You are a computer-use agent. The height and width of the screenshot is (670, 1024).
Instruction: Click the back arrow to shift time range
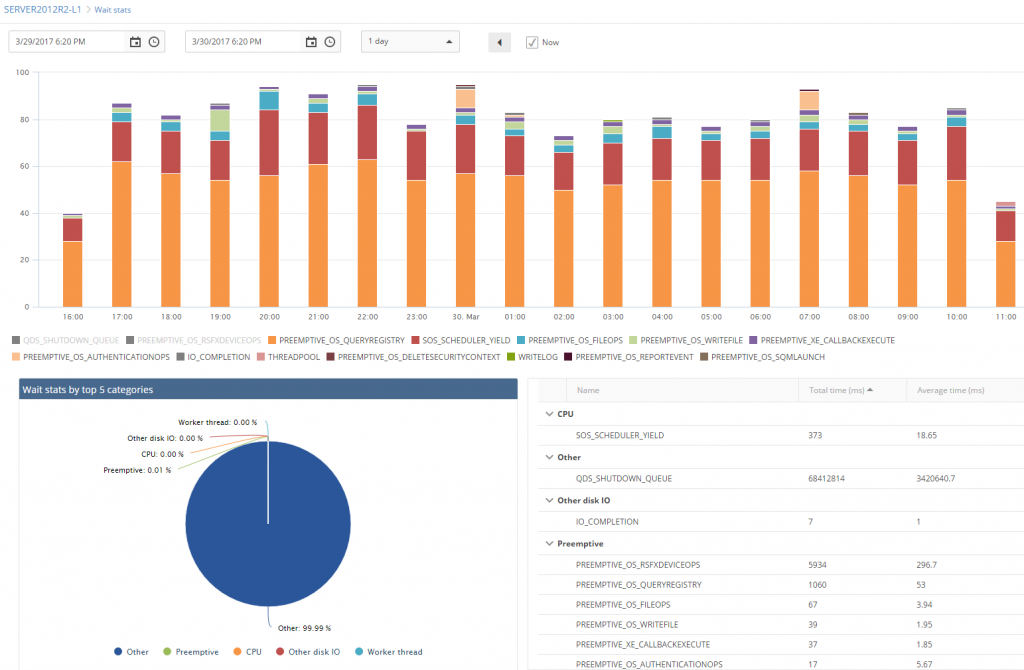click(x=499, y=42)
